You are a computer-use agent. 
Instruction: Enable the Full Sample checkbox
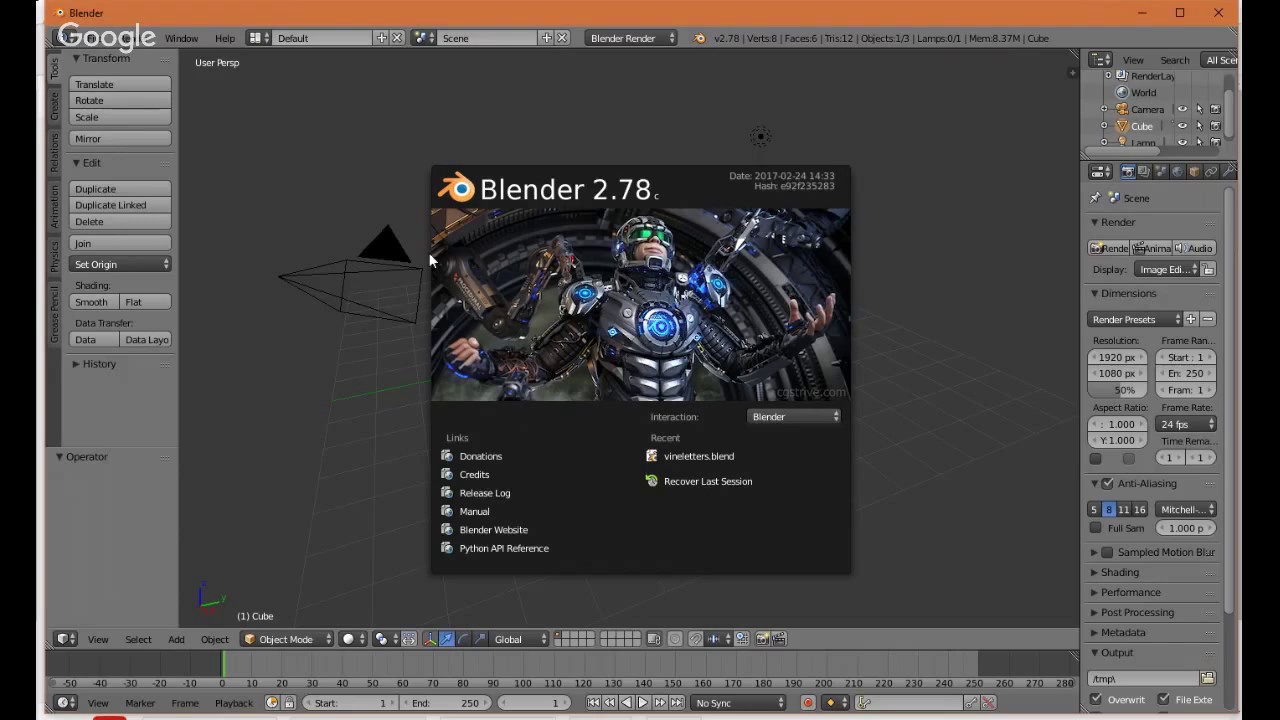pos(1096,528)
